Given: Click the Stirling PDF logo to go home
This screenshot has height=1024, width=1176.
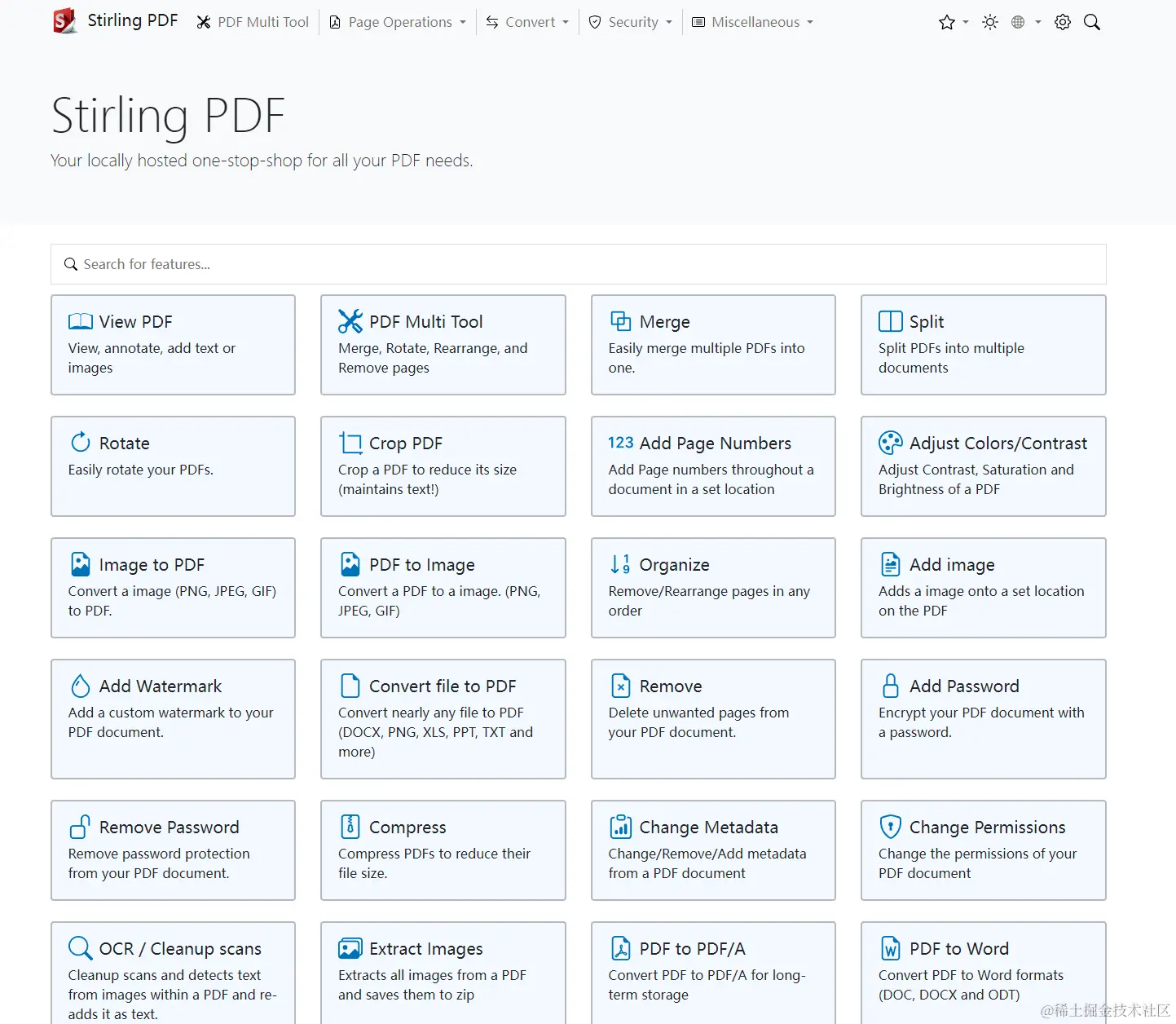Looking at the screenshot, I should (115, 20).
